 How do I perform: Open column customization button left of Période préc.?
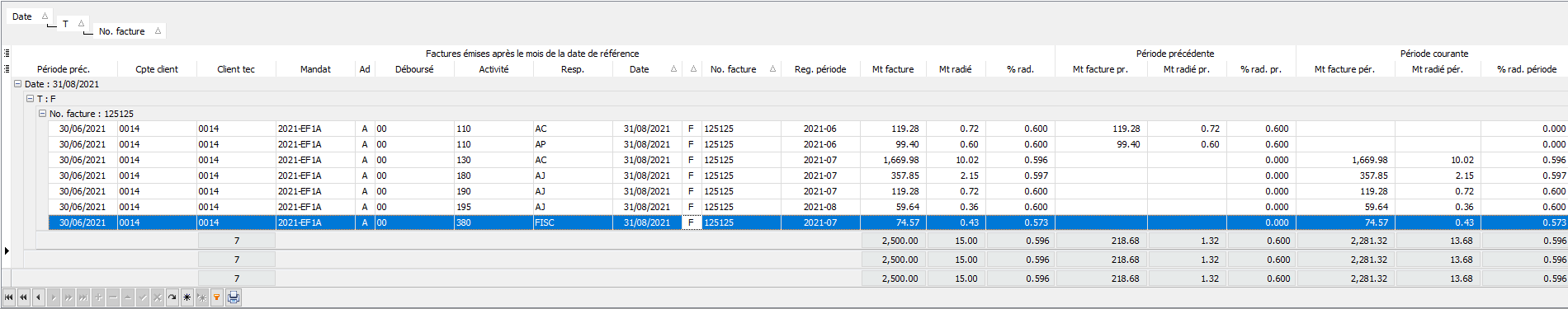click(x=7, y=69)
